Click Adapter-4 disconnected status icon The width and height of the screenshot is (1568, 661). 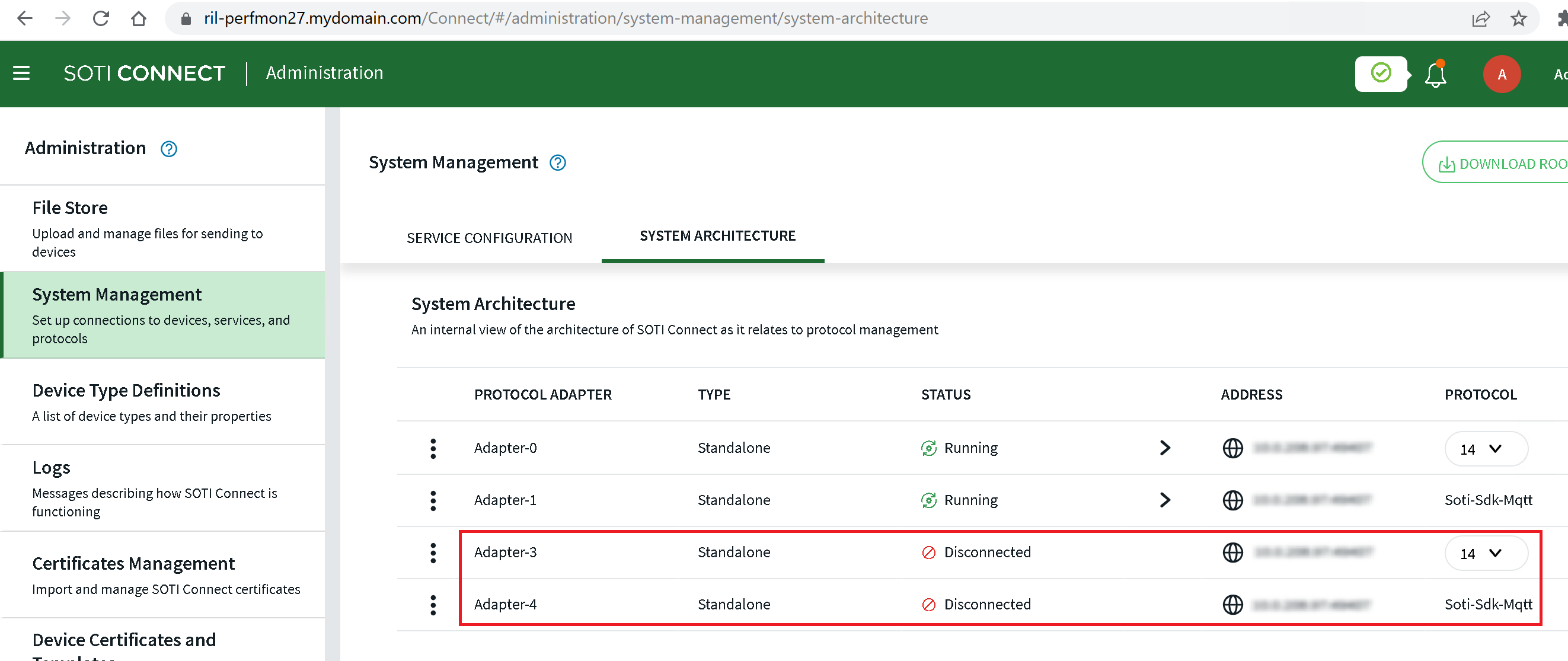click(x=928, y=605)
